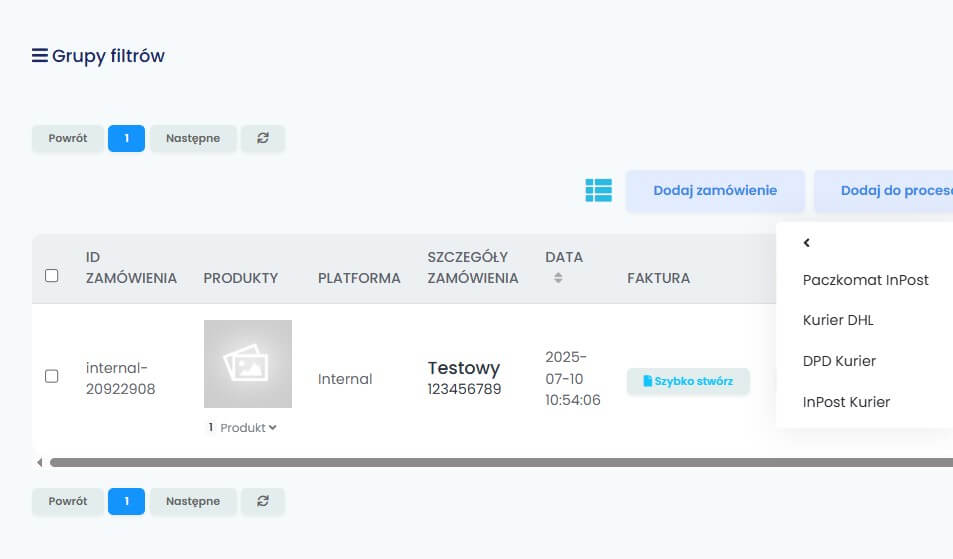Select InPost Kurier menu entry
This screenshot has width=953, height=559.
[x=846, y=402]
